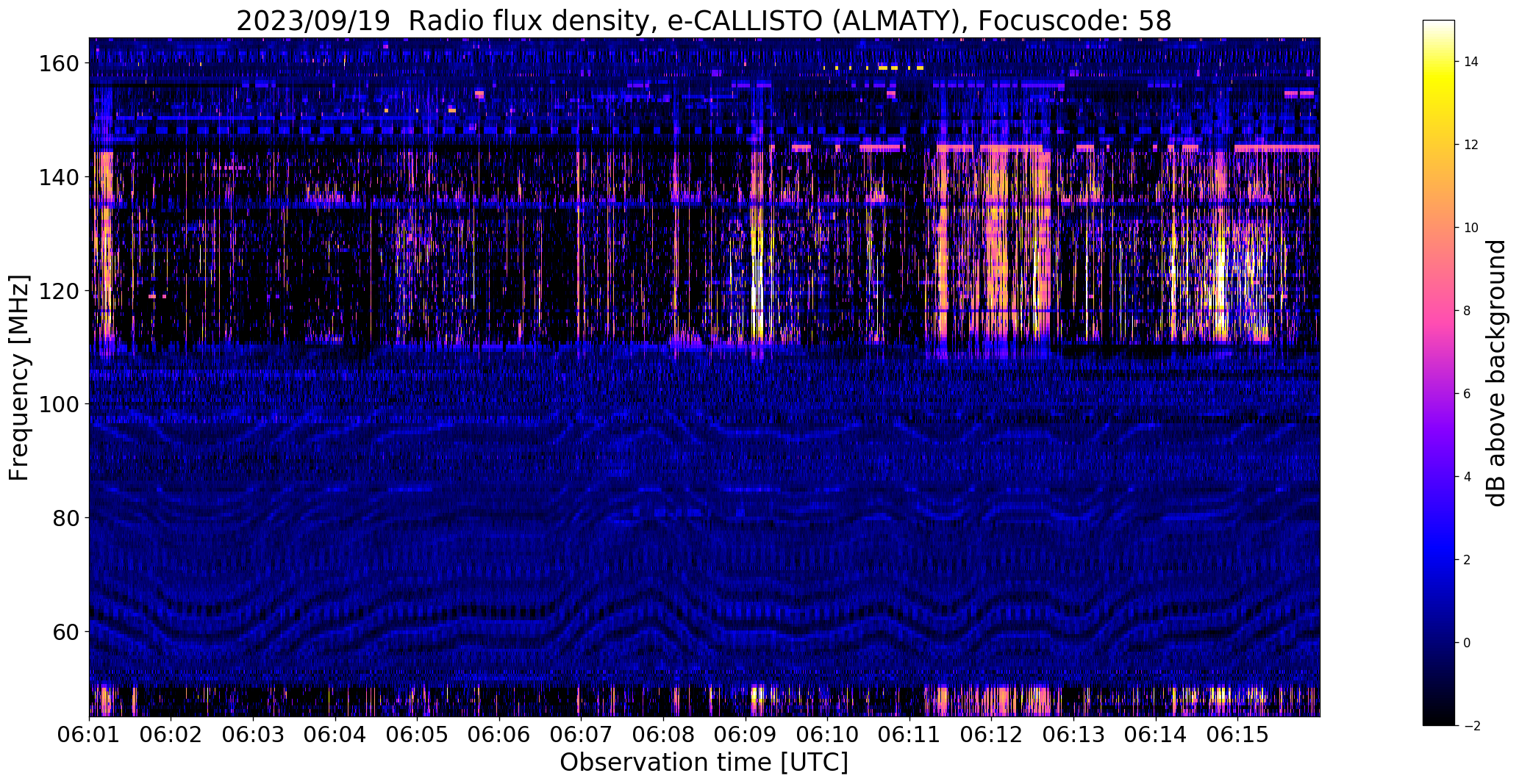
Task: Click the colorbar tick value −2
Action: [1472, 726]
